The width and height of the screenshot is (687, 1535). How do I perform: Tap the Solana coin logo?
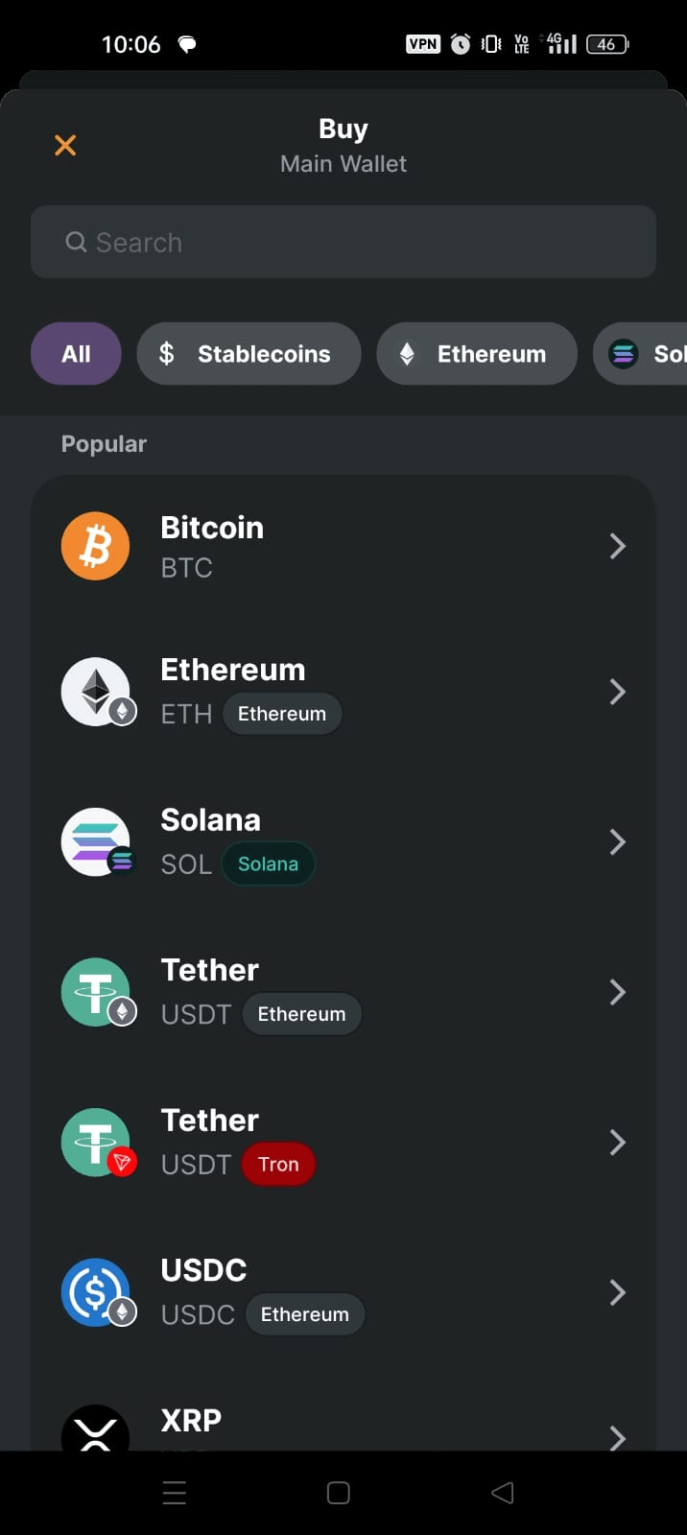(x=95, y=842)
